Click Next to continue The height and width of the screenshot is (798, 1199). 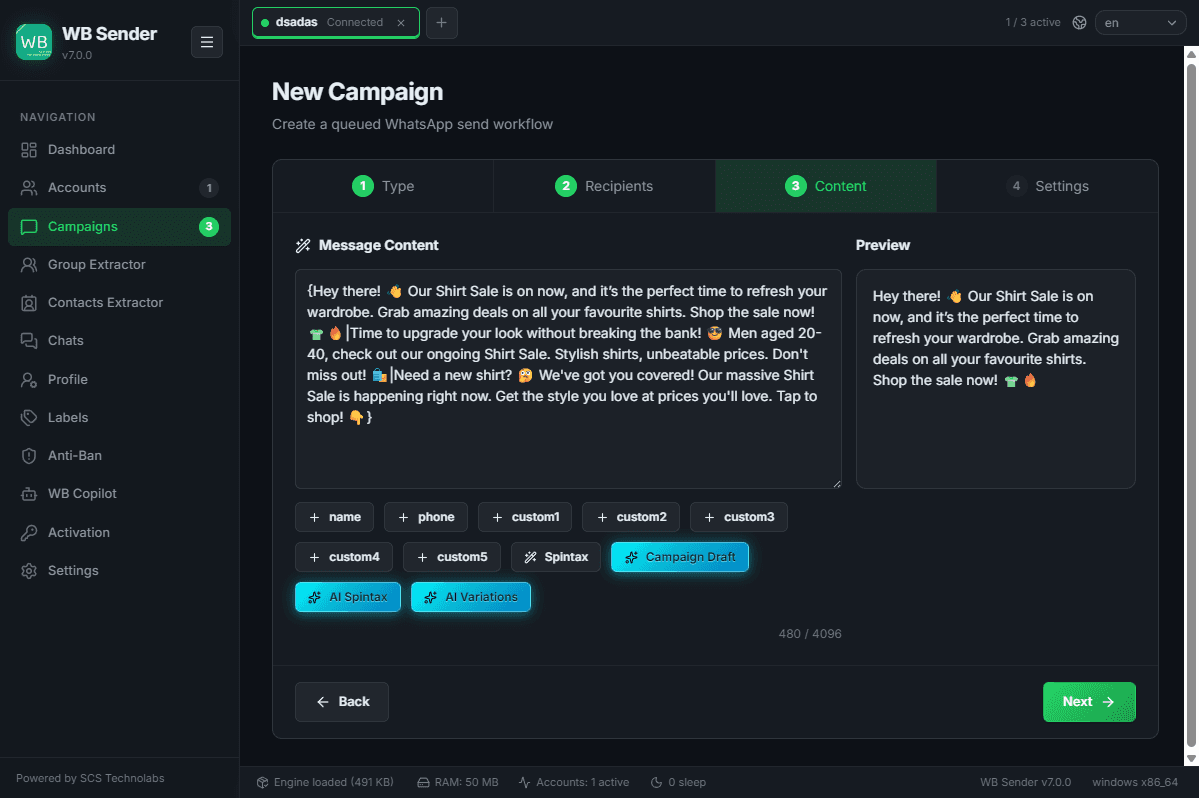[1089, 702]
